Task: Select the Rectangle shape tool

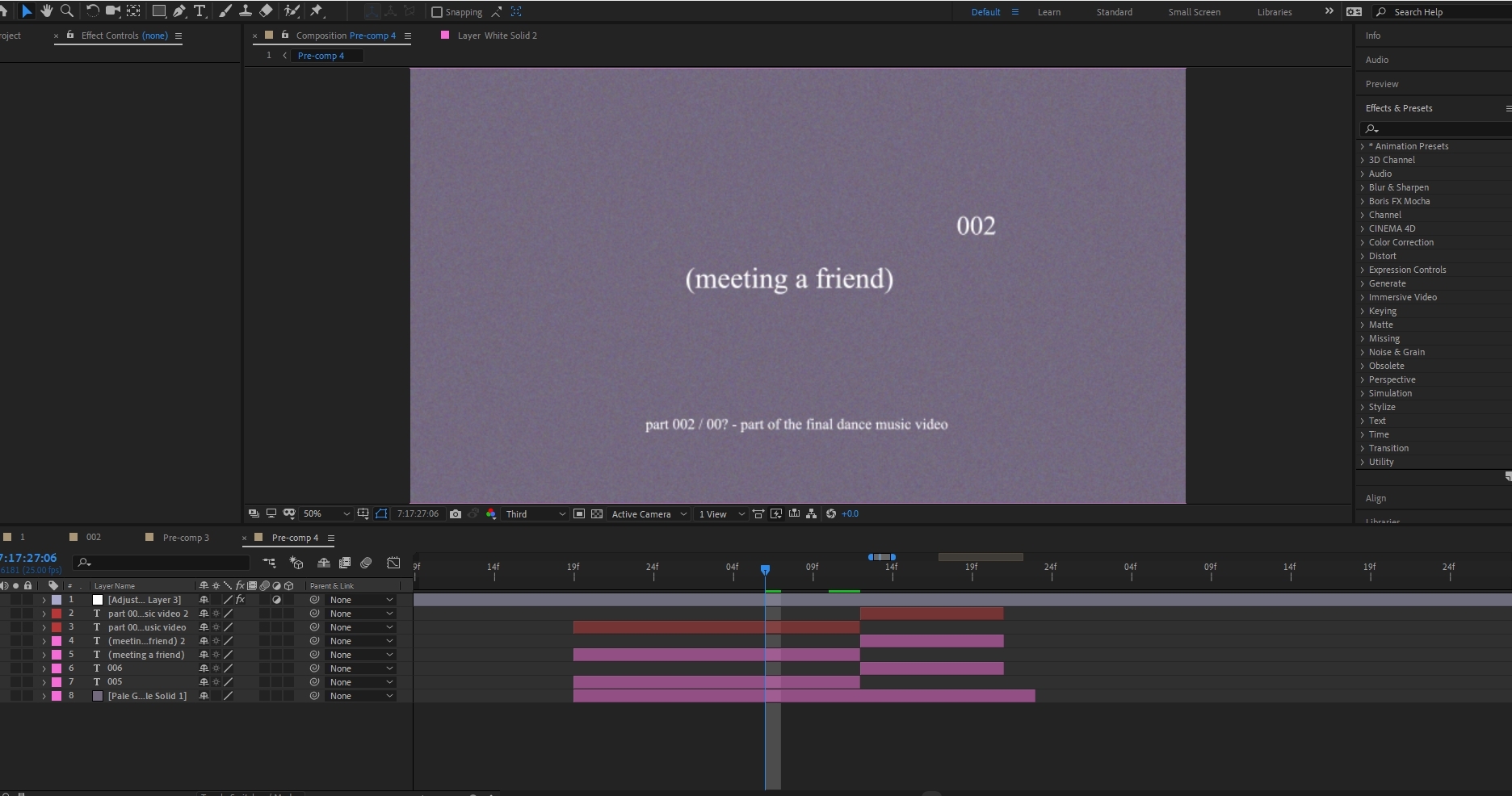Action: [159, 10]
